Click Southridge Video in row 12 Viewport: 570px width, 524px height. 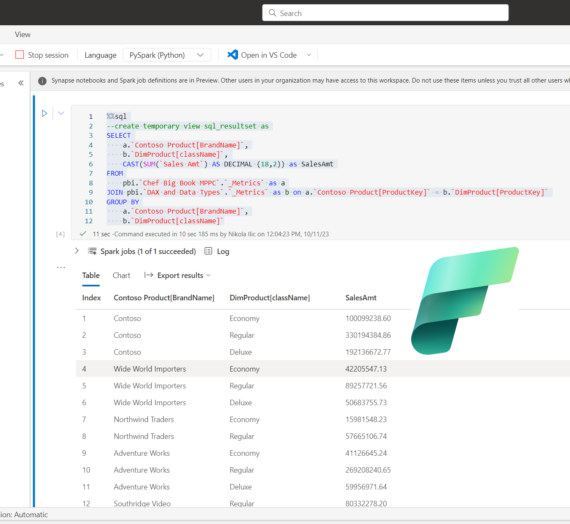tap(142, 503)
